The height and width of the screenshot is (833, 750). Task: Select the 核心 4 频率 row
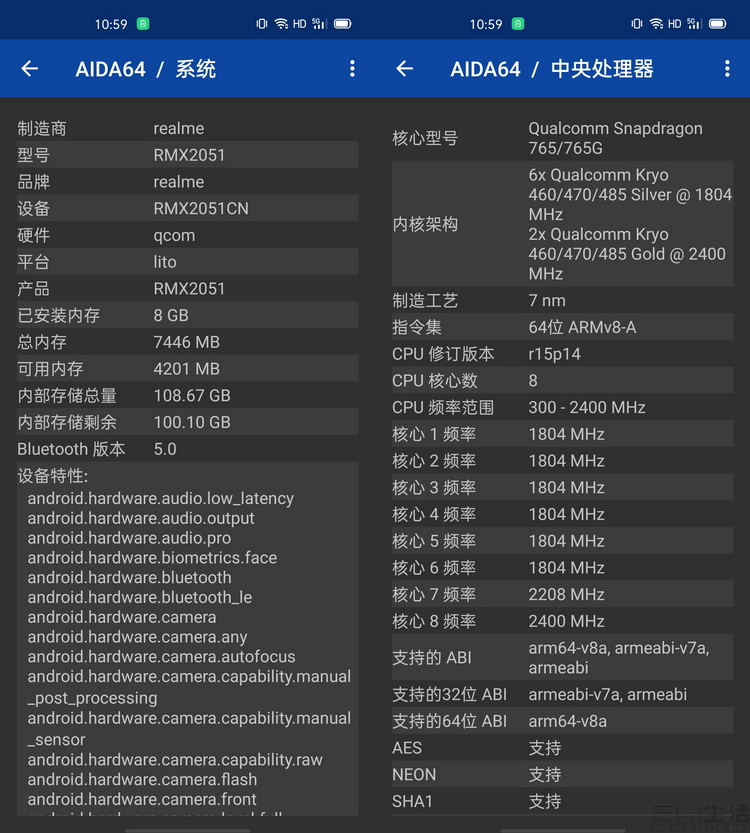click(x=562, y=514)
